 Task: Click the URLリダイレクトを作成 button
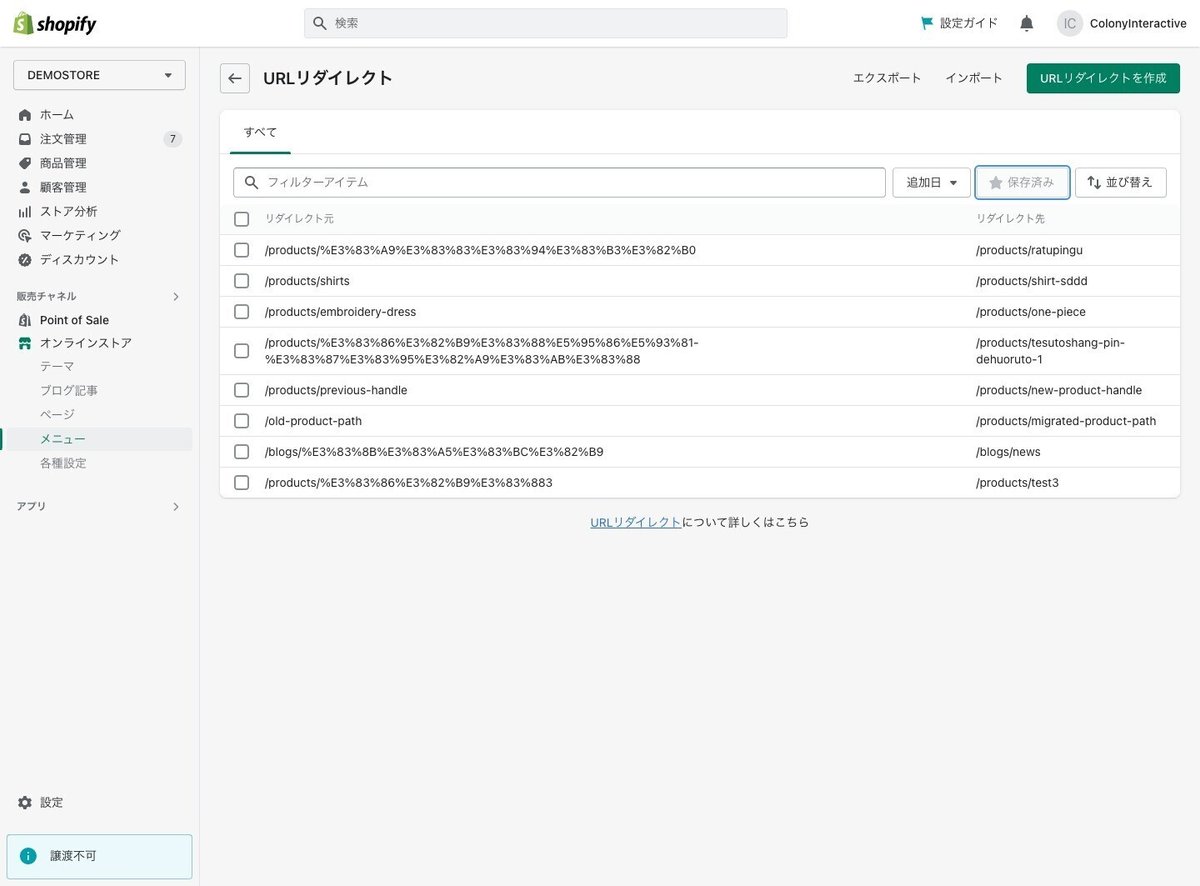point(1103,78)
